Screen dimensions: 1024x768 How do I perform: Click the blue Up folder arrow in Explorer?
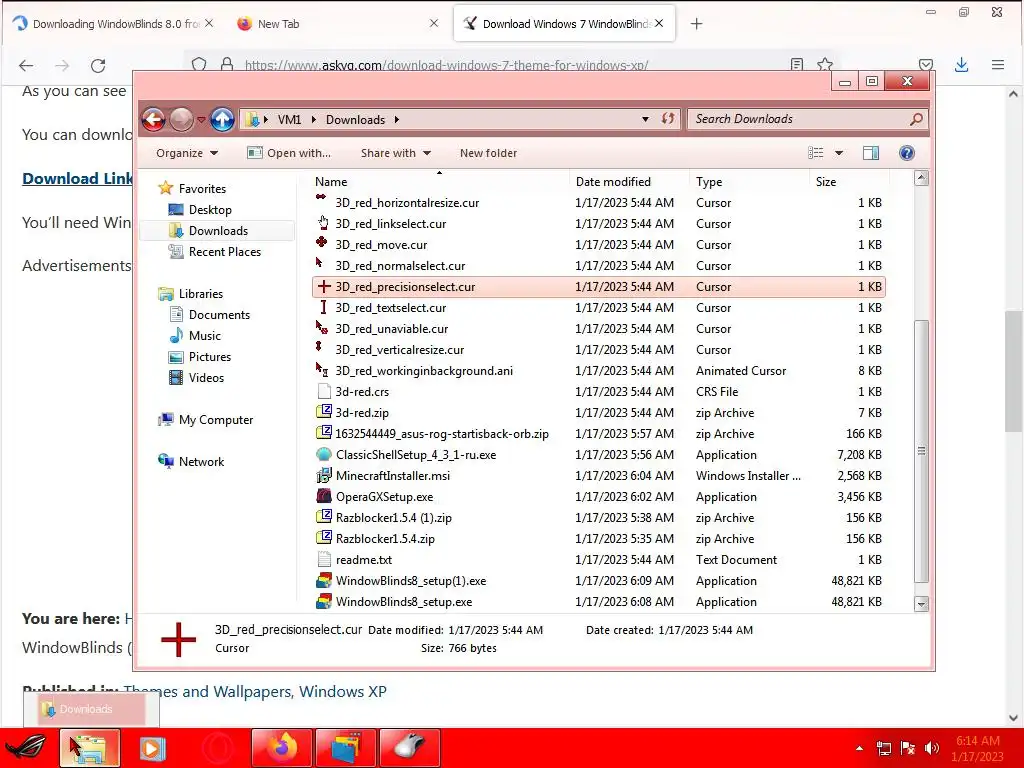pos(222,120)
